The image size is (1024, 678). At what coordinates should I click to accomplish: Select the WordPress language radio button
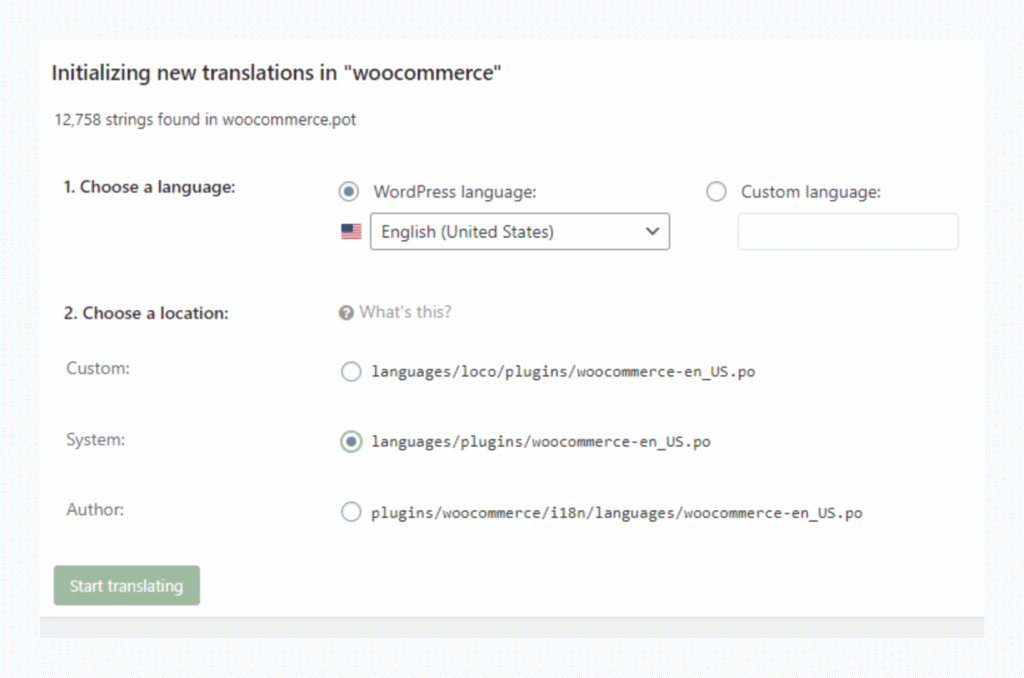pyautogui.click(x=349, y=191)
